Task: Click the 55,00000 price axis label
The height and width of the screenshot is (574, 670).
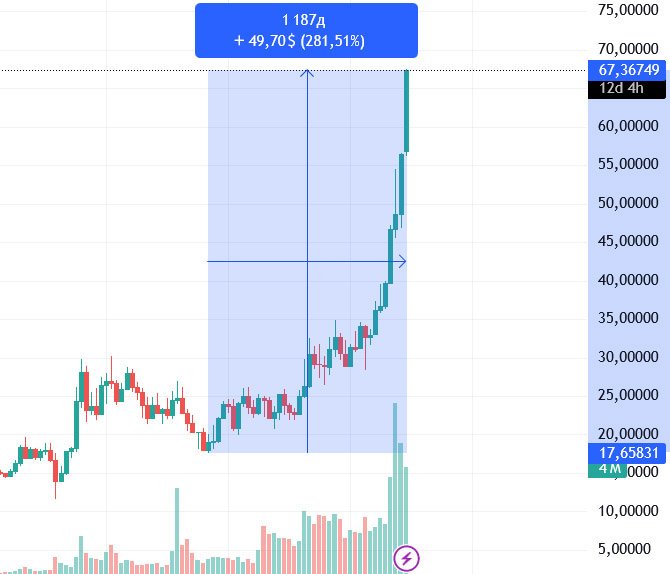Action: [x=626, y=164]
